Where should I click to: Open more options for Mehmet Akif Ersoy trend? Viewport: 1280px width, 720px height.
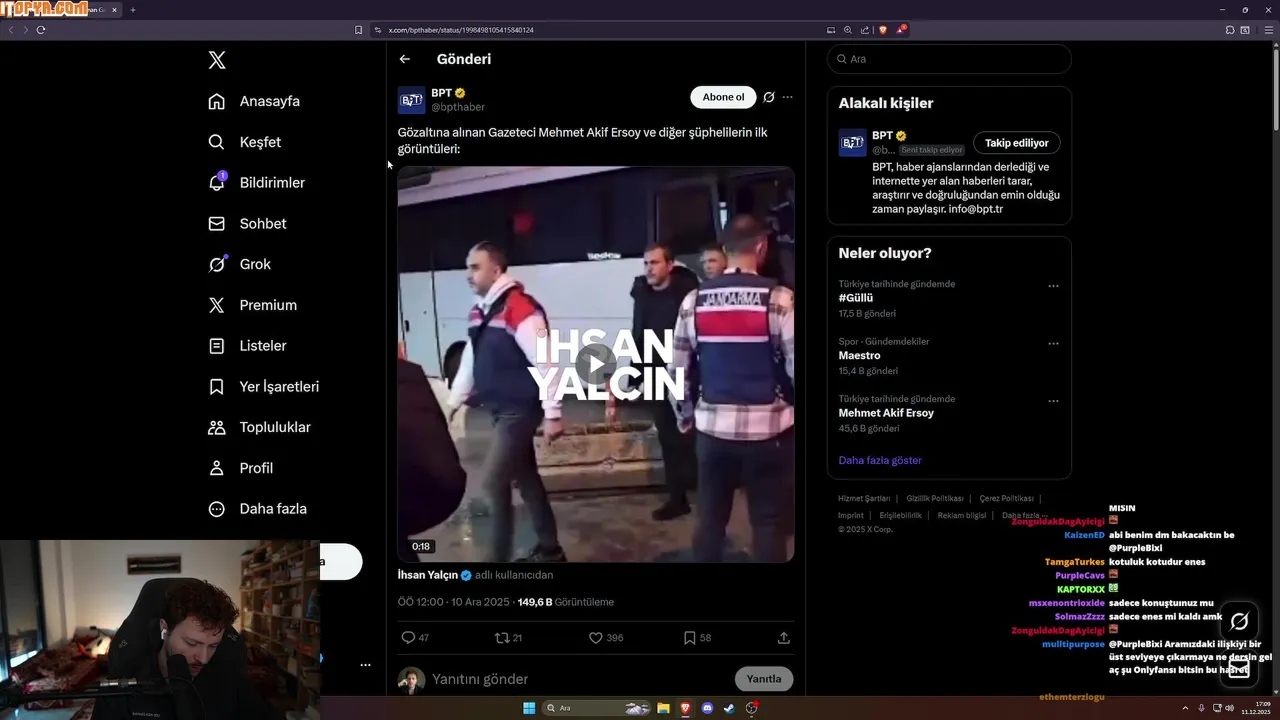tap(1053, 401)
